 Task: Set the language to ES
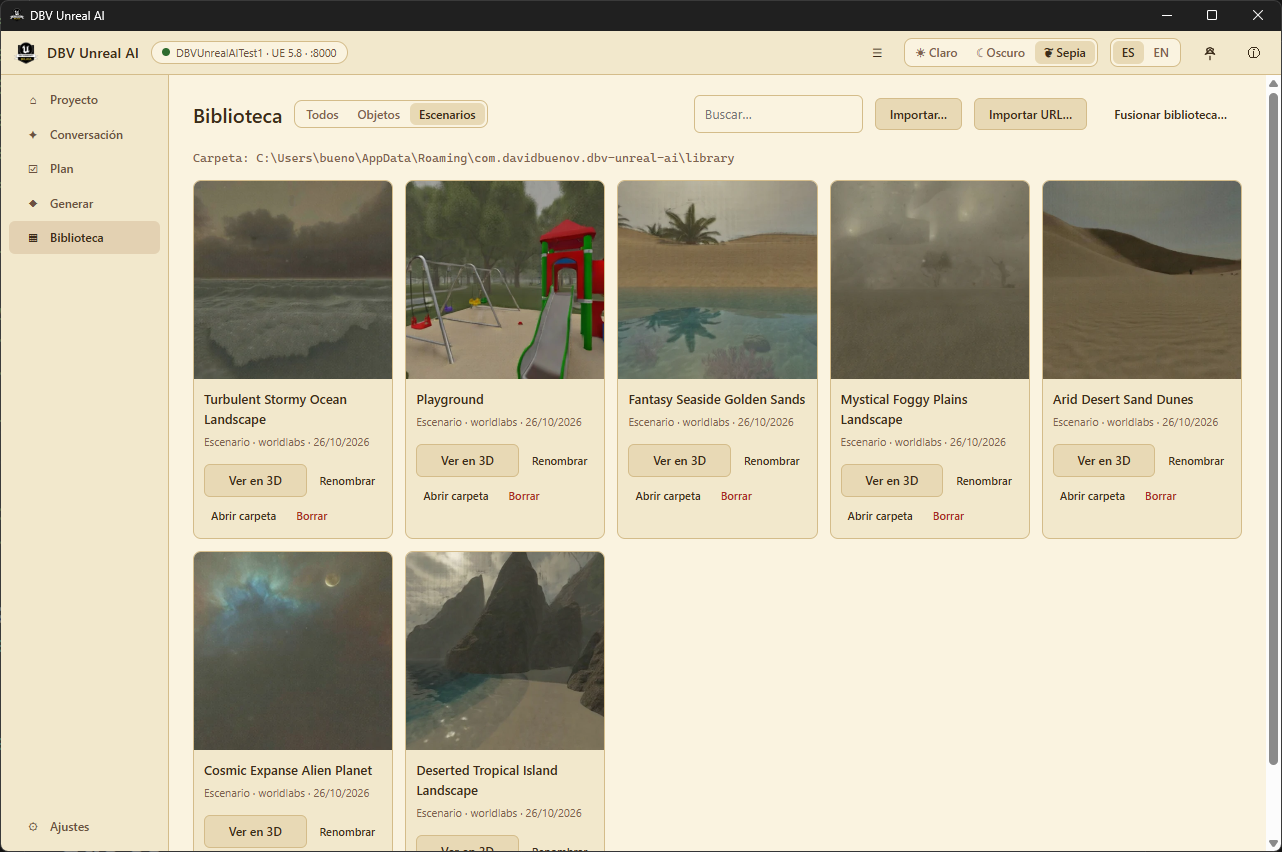click(x=1128, y=53)
